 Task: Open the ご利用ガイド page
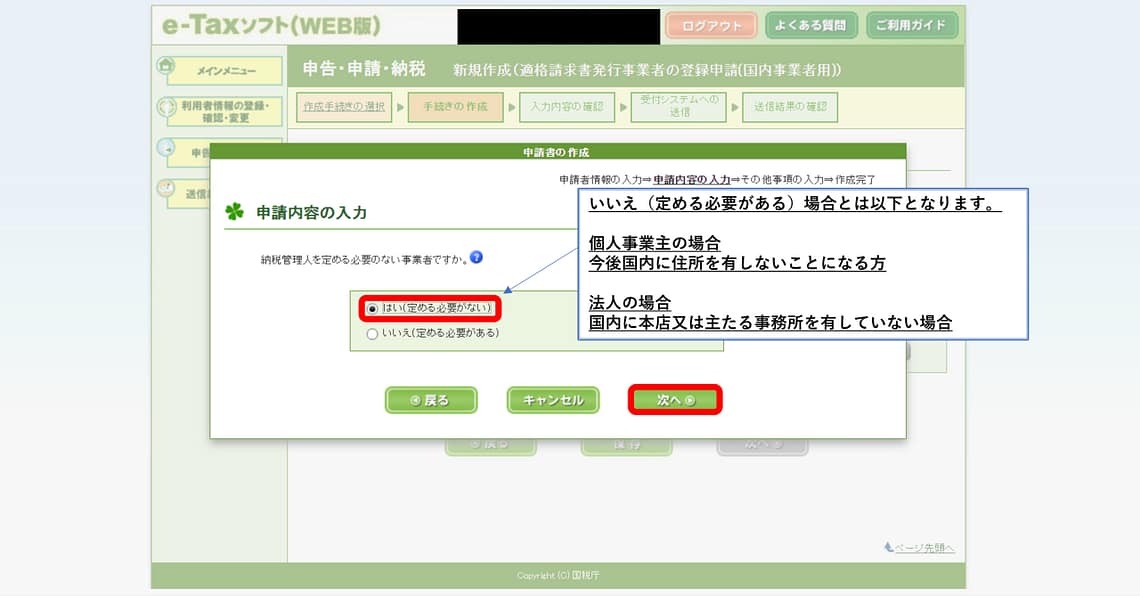(911, 26)
